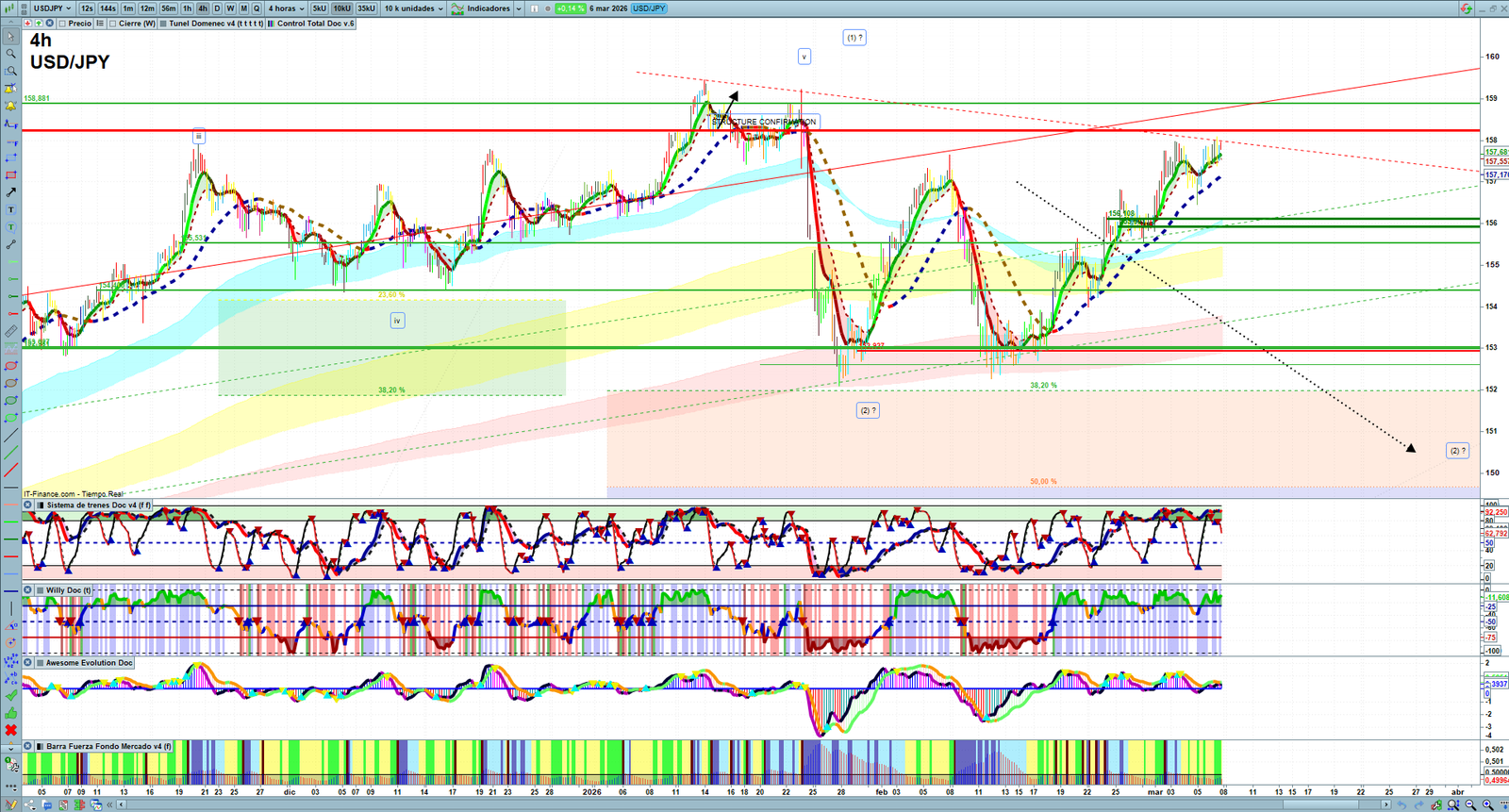The image size is (1509, 812).
Task: Select the red ellipse drawing tool
Action: click(10, 366)
